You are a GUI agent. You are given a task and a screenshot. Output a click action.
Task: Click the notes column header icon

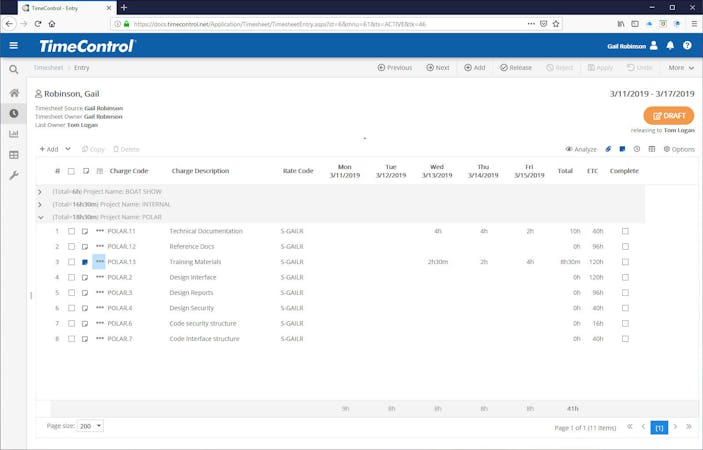tap(86, 171)
